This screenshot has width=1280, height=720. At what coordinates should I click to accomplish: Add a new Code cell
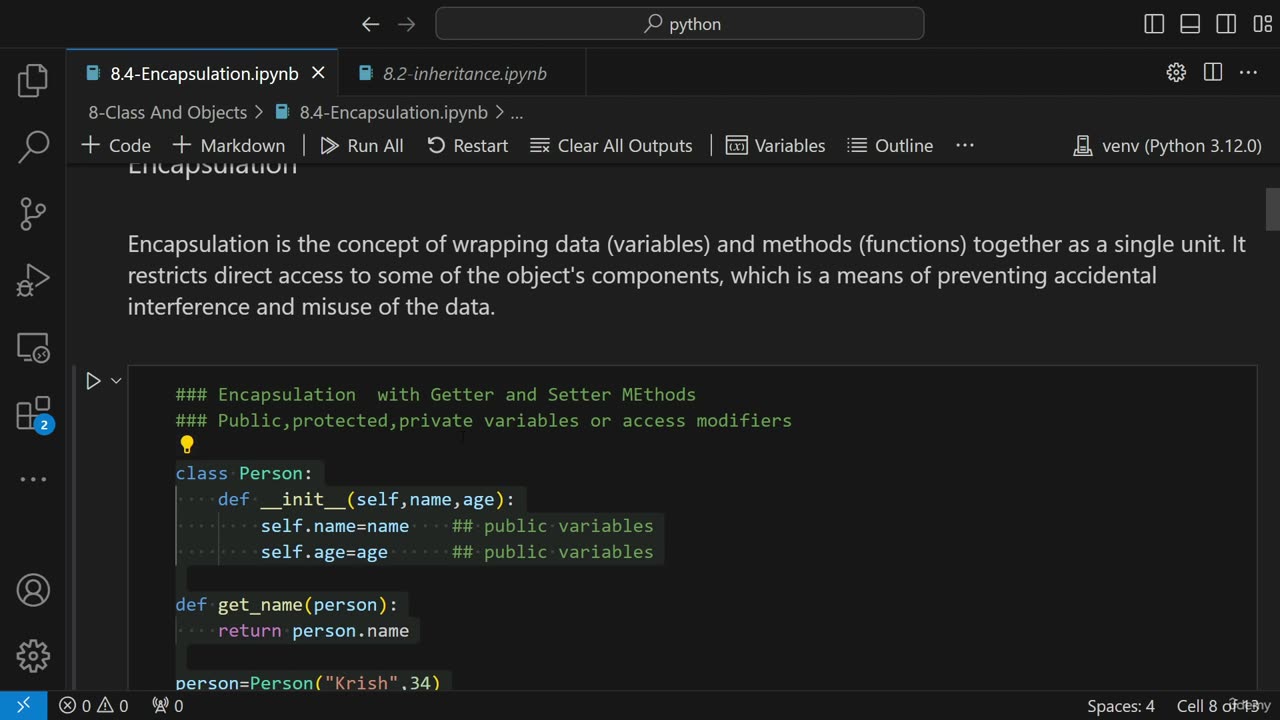(116, 145)
